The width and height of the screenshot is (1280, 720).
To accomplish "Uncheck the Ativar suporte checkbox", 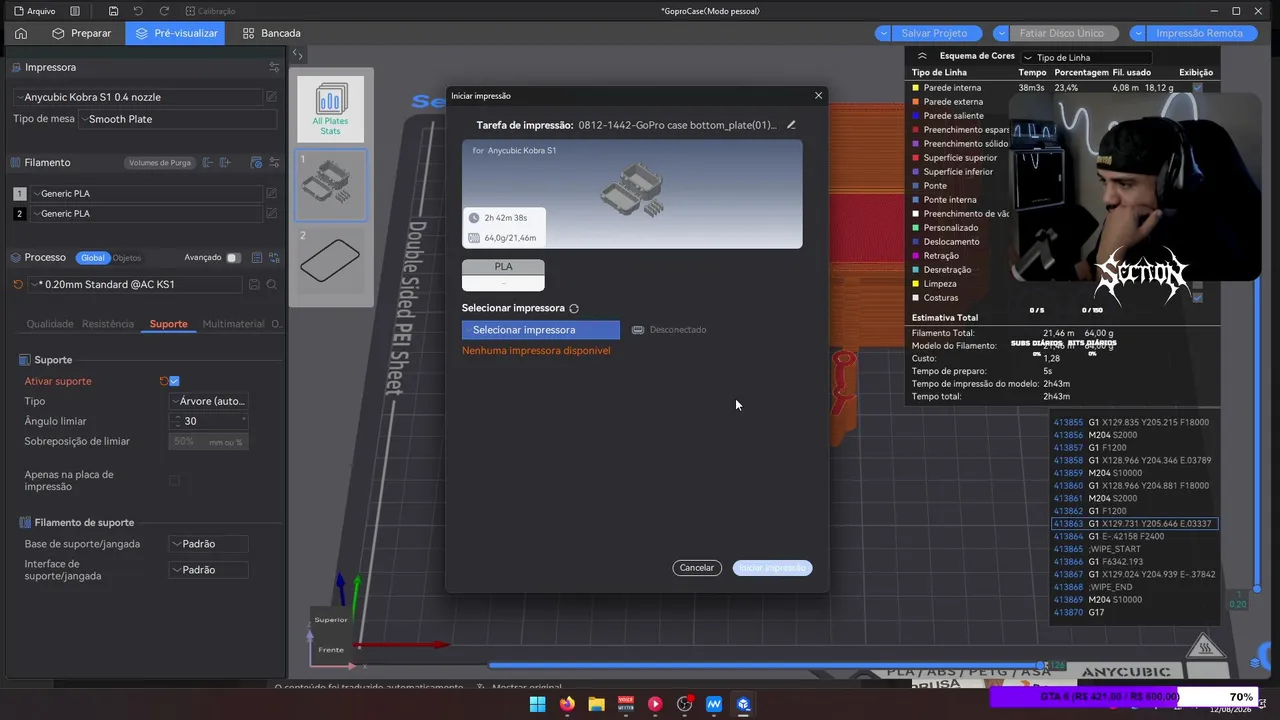I will pyautogui.click(x=174, y=381).
